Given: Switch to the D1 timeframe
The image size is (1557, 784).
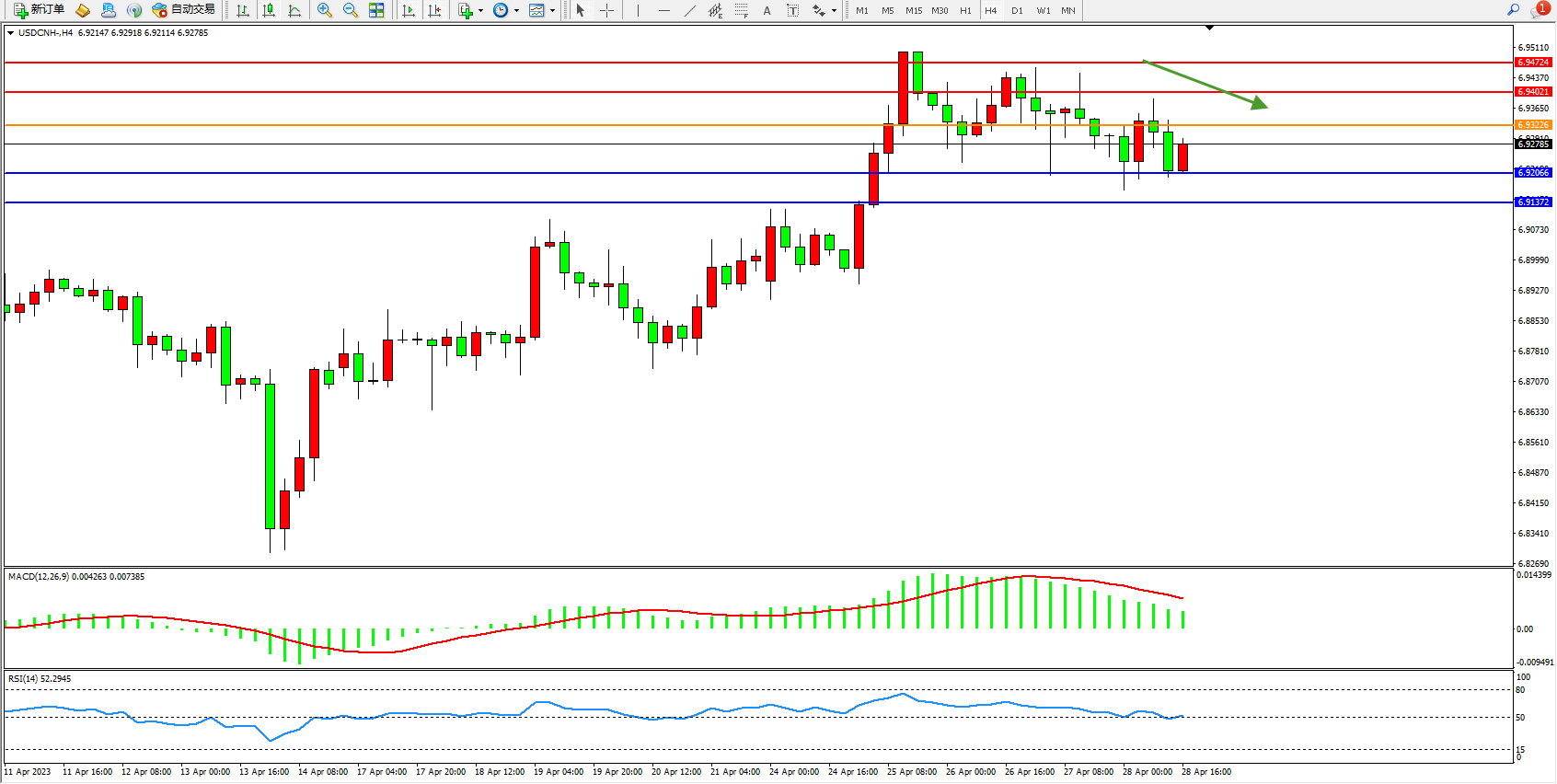Looking at the screenshot, I should coord(1017,10).
